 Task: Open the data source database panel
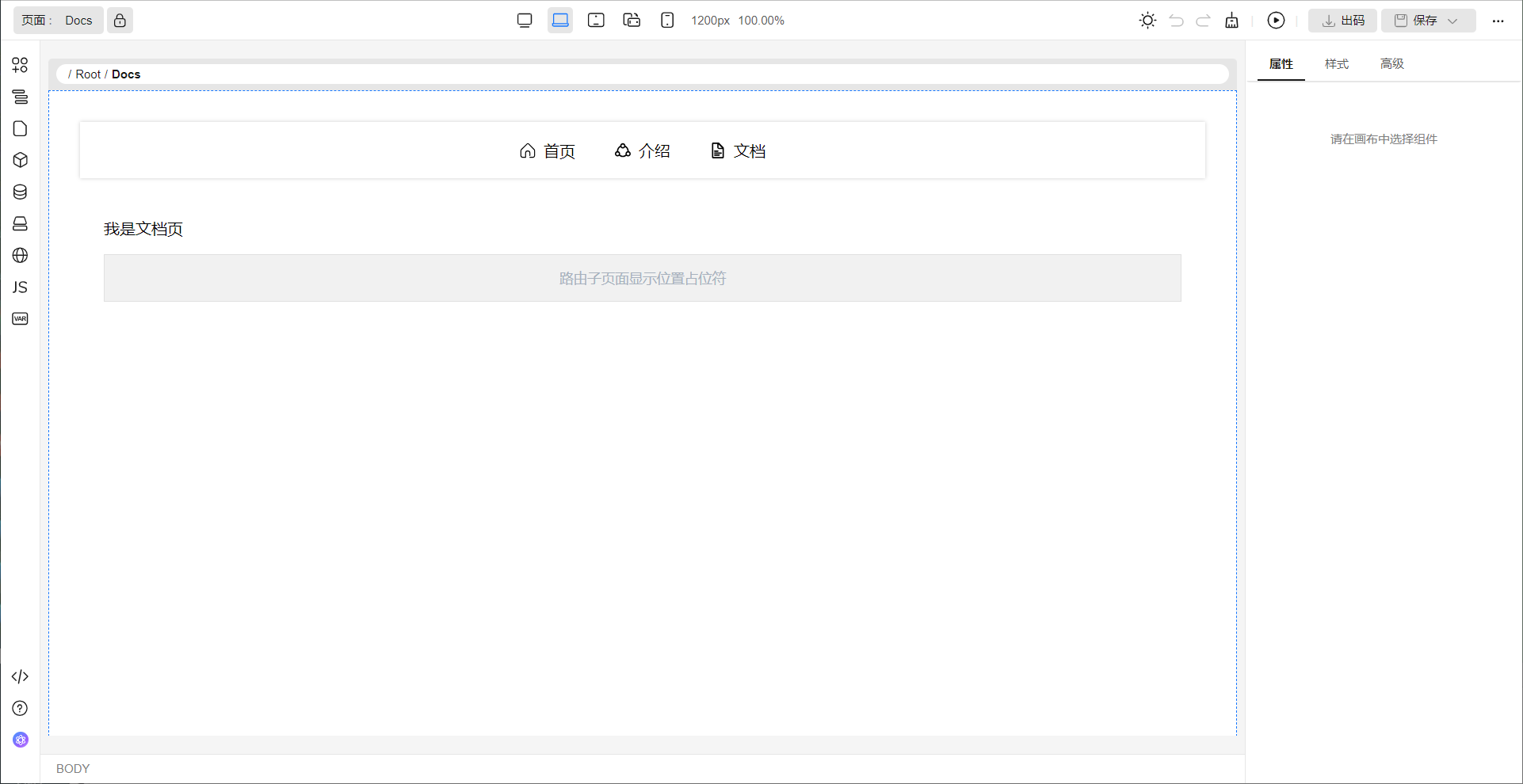tap(20, 192)
